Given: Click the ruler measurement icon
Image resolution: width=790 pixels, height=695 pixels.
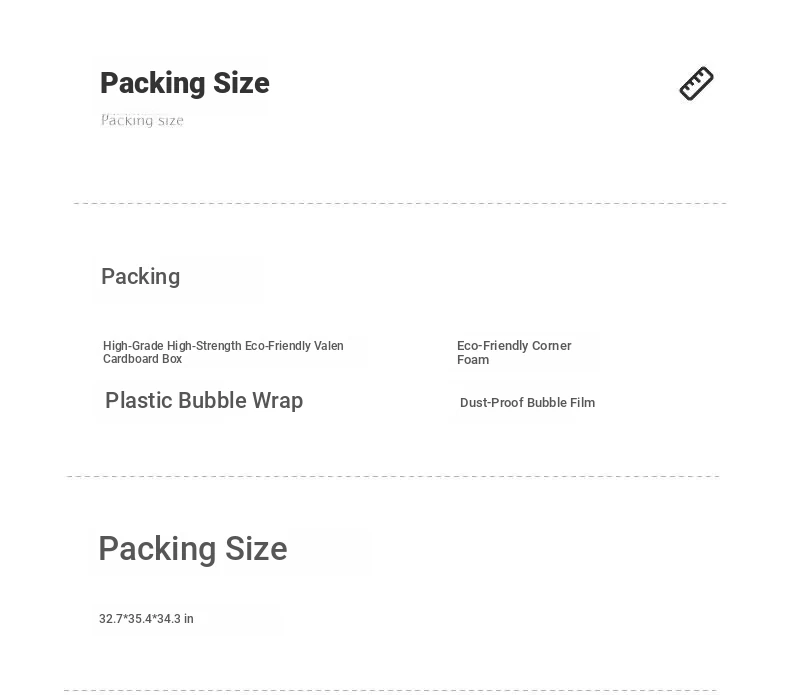Looking at the screenshot, I should (696, 84).
